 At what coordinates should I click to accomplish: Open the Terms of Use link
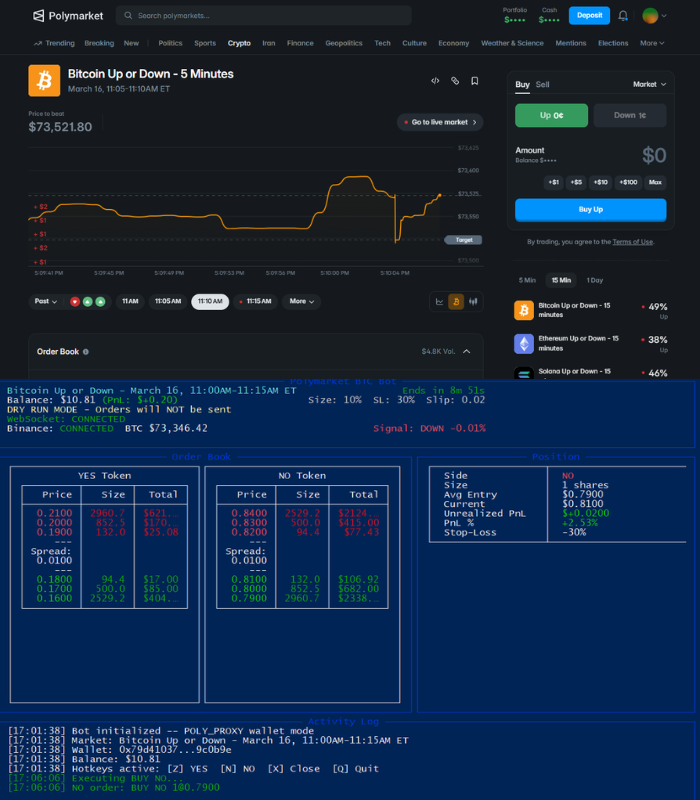[633, 242]
